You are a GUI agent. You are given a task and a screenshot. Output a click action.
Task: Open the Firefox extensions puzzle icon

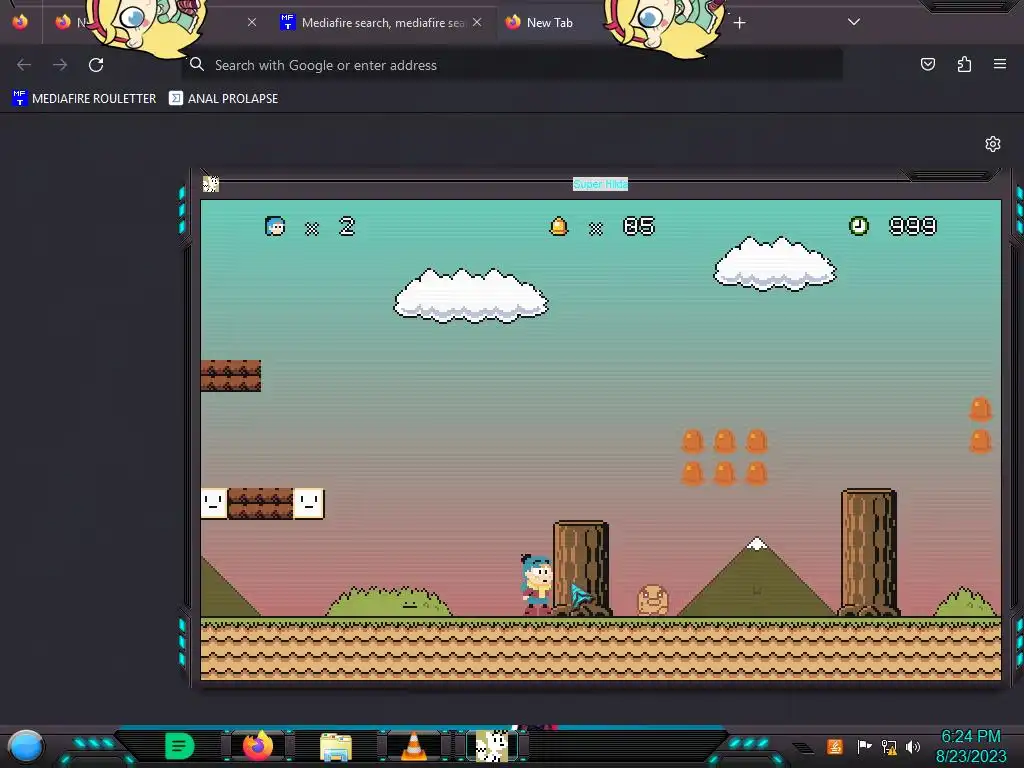964,64
